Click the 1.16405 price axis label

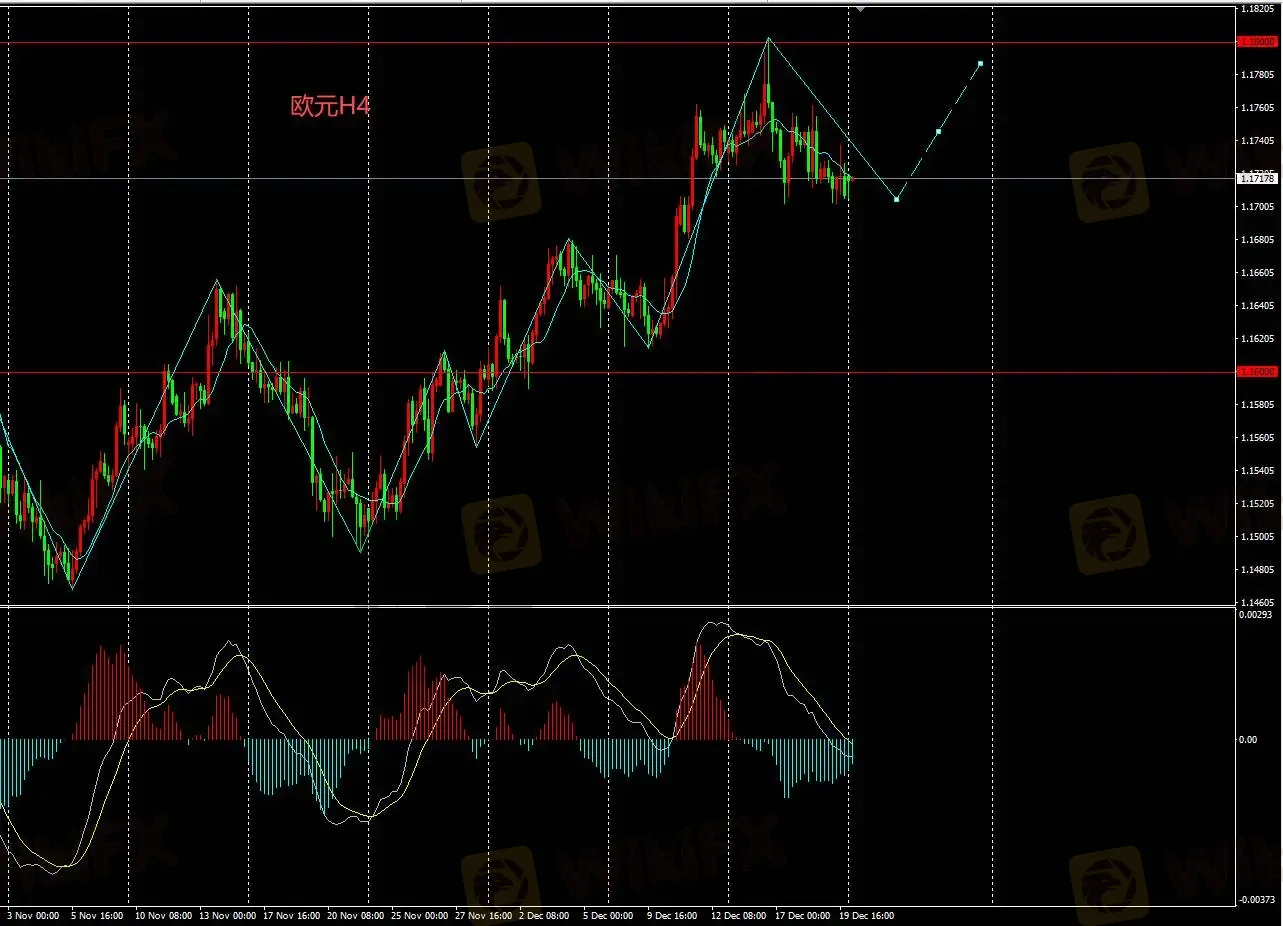[1258, 306]
